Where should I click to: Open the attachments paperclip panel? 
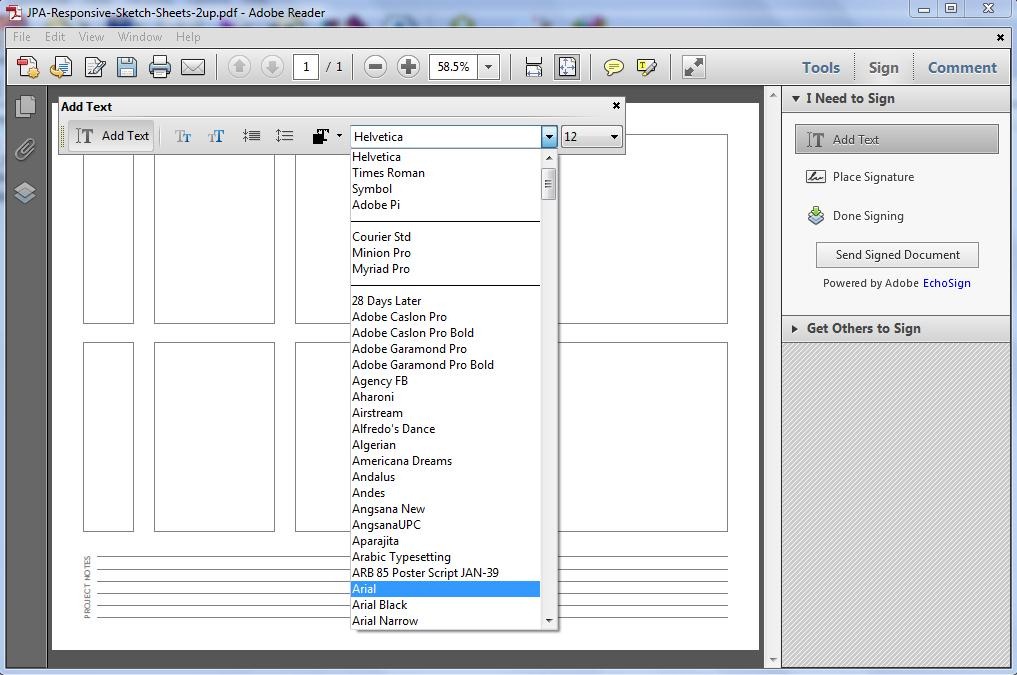tap(25, 150)
